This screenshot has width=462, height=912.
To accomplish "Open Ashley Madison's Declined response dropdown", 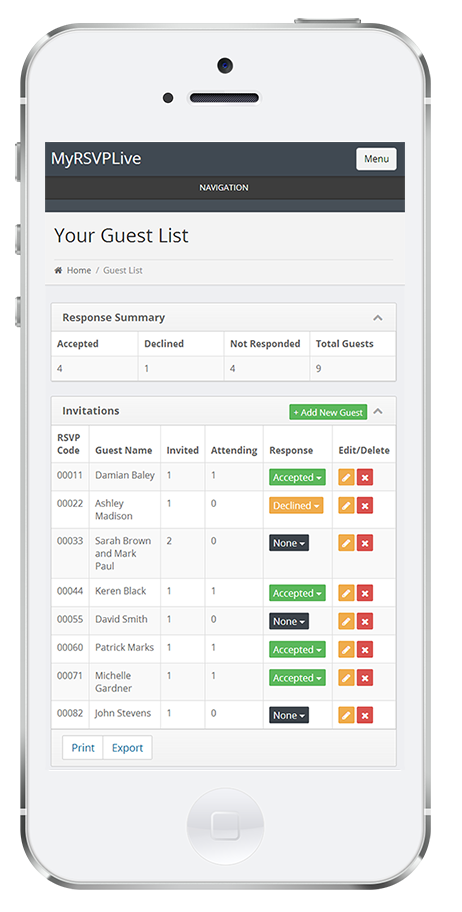I will click(296, 505).
